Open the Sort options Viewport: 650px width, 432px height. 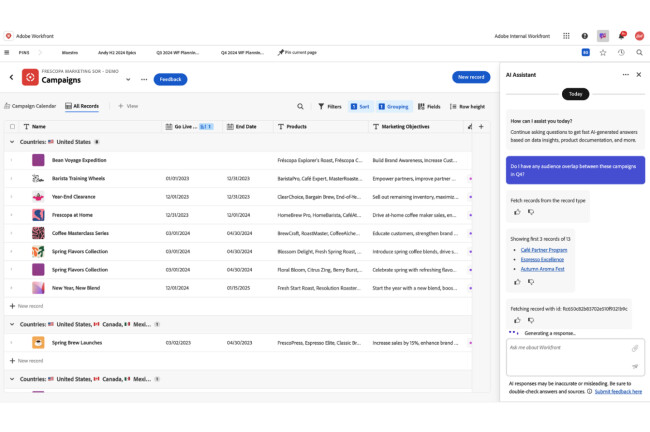pos(360,107)
